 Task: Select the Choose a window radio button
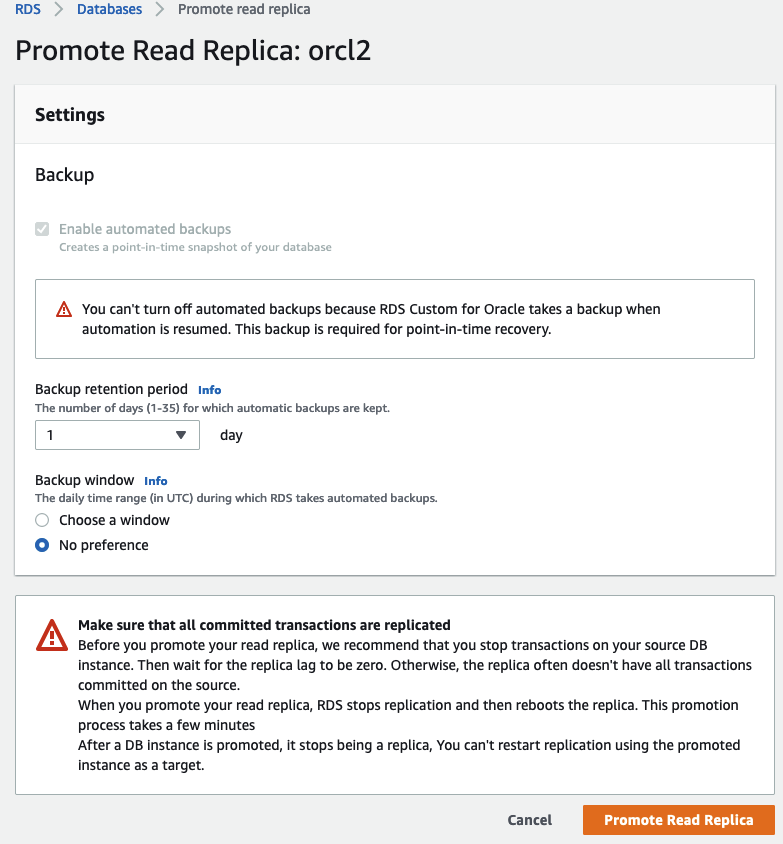(x=41, y=520)
